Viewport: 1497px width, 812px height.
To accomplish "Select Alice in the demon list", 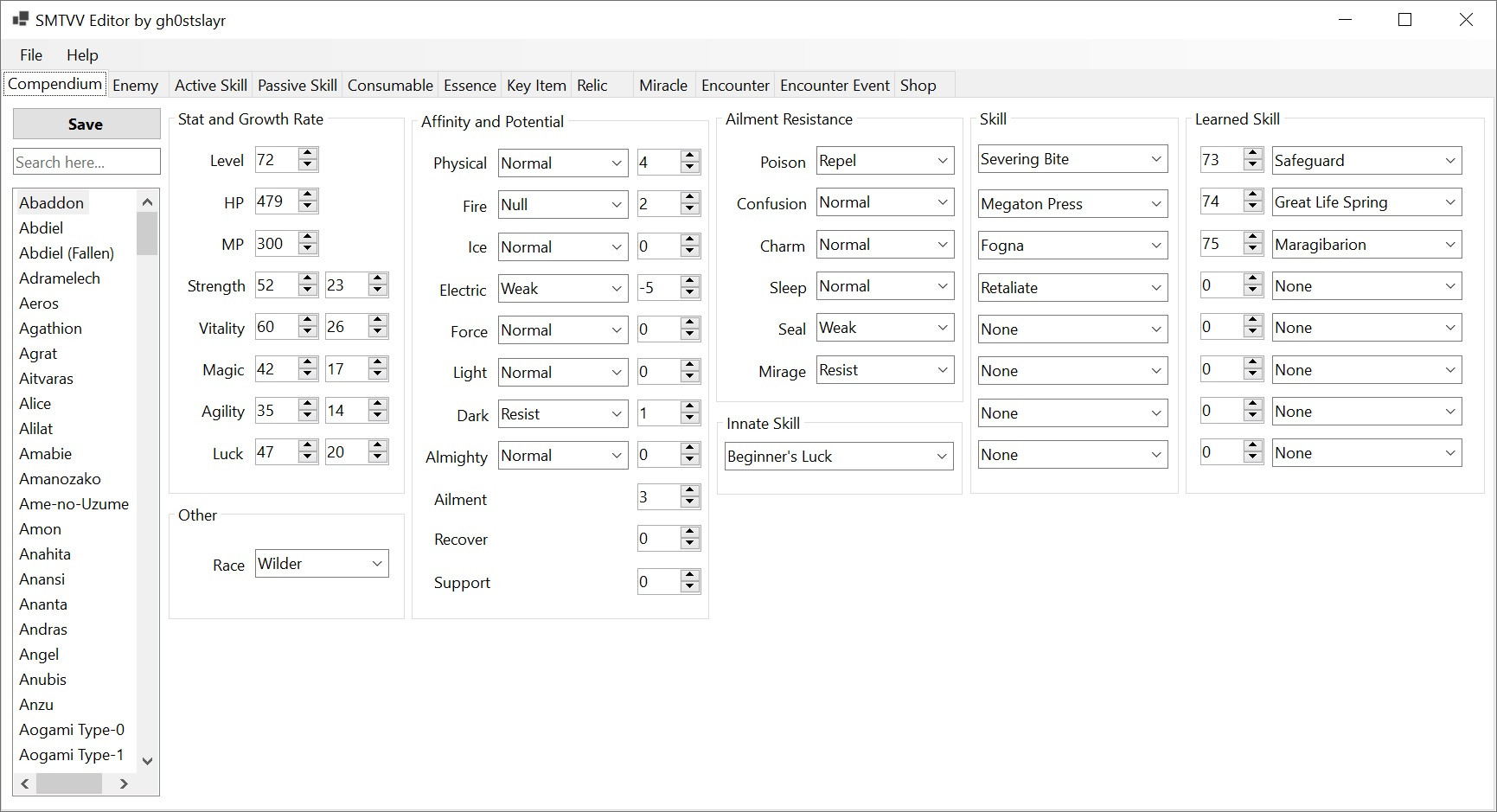I will point(35,403).
